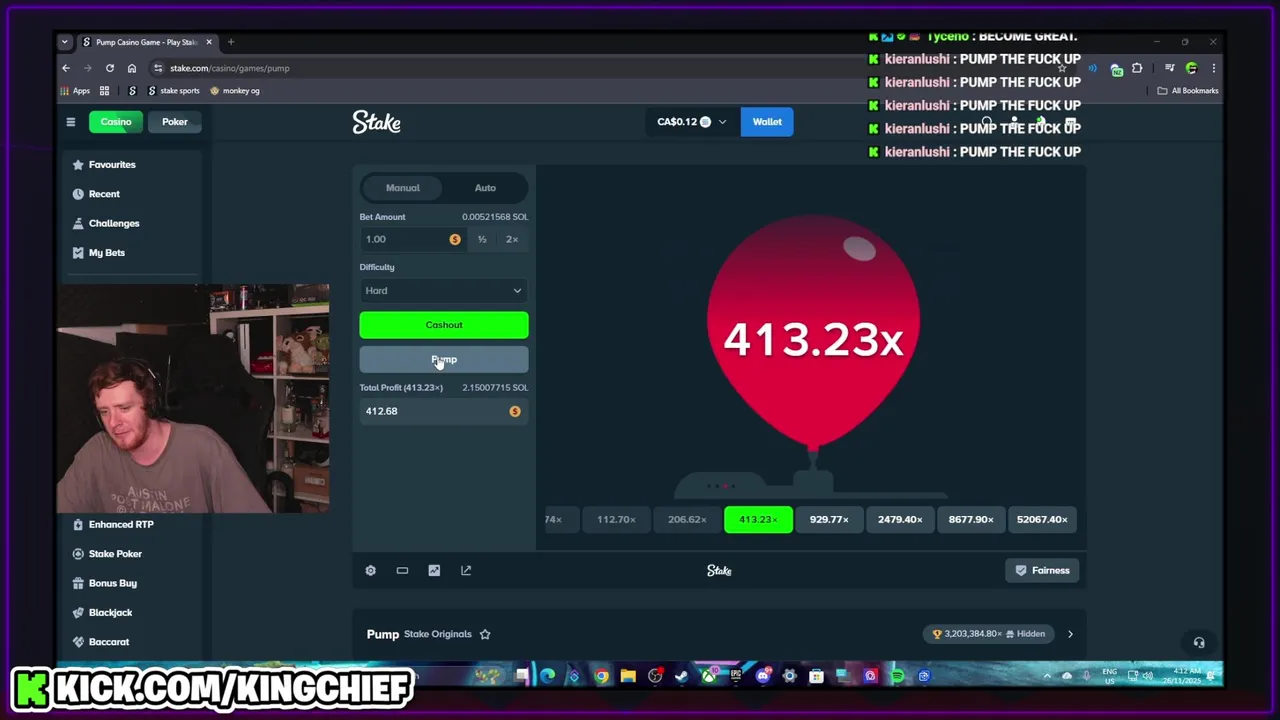
Task: Click the Stake logo in header
Action: [x=376, y=122]
